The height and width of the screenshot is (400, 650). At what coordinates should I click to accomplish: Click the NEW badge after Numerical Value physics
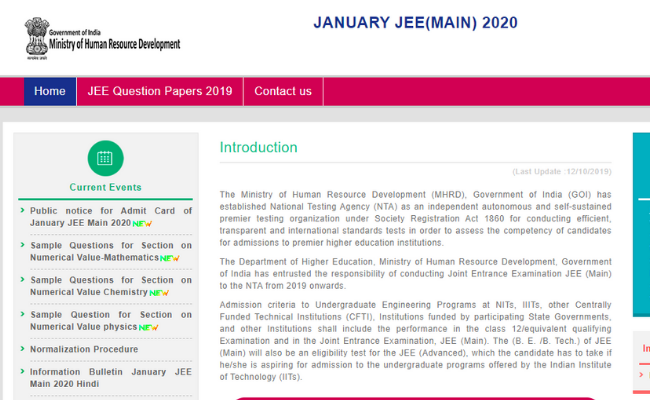(149, 328)
